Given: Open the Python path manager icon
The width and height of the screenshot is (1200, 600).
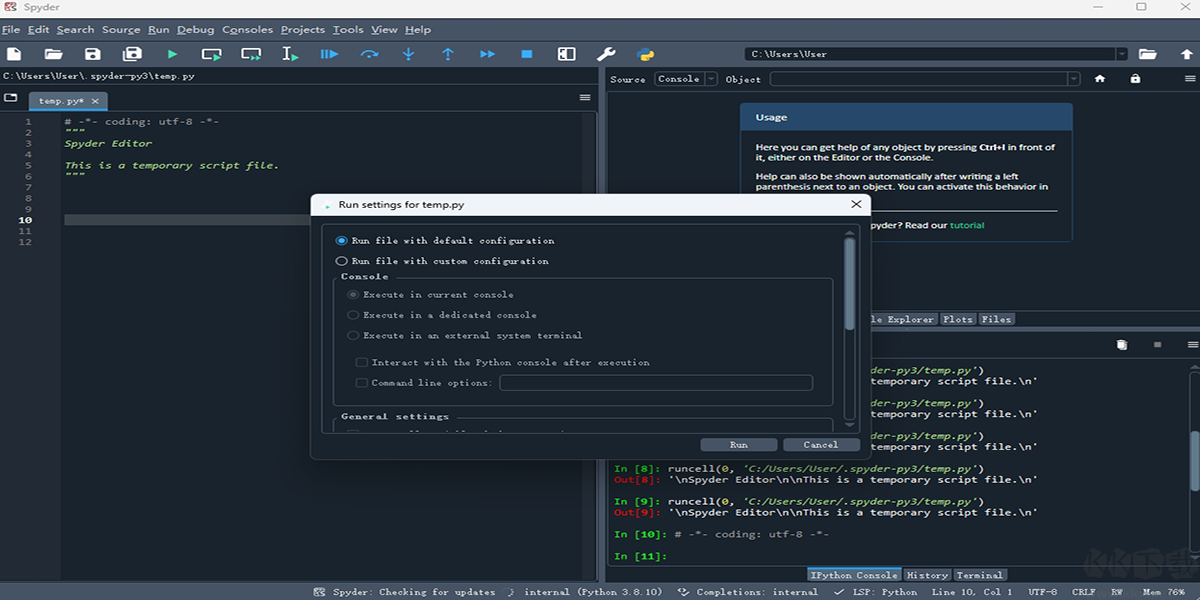Looking at the screenshot, I should pos(645,54).
